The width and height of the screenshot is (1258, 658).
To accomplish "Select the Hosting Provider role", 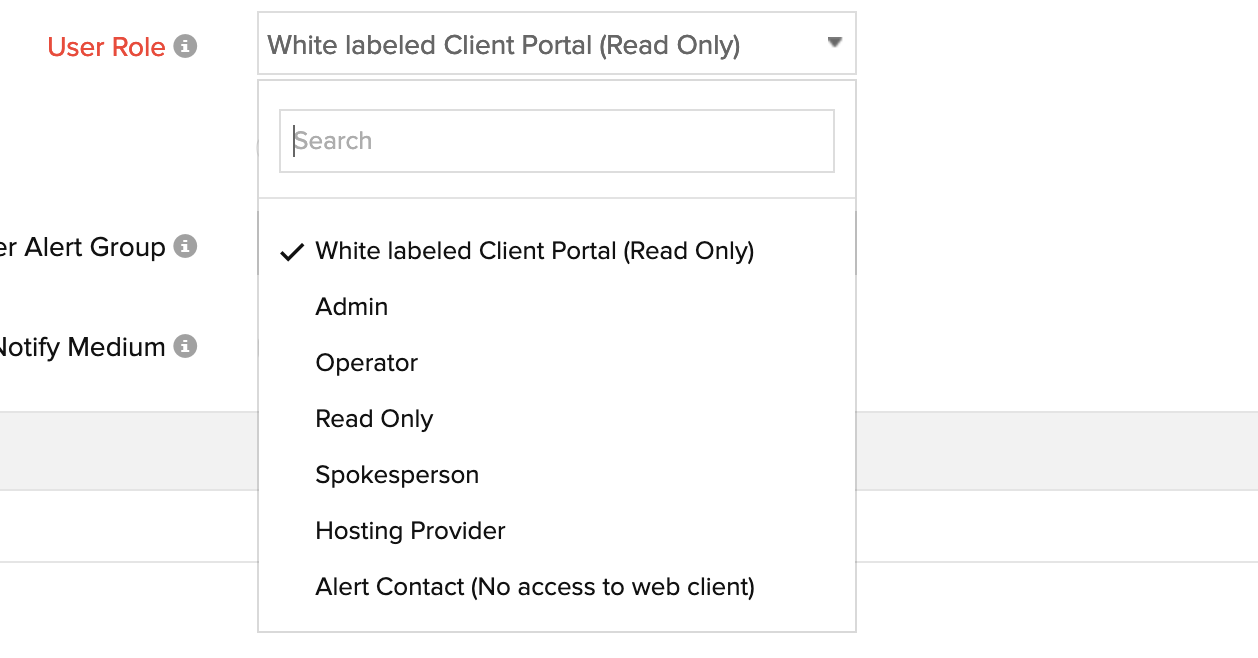I will click(x=410, y=531).
